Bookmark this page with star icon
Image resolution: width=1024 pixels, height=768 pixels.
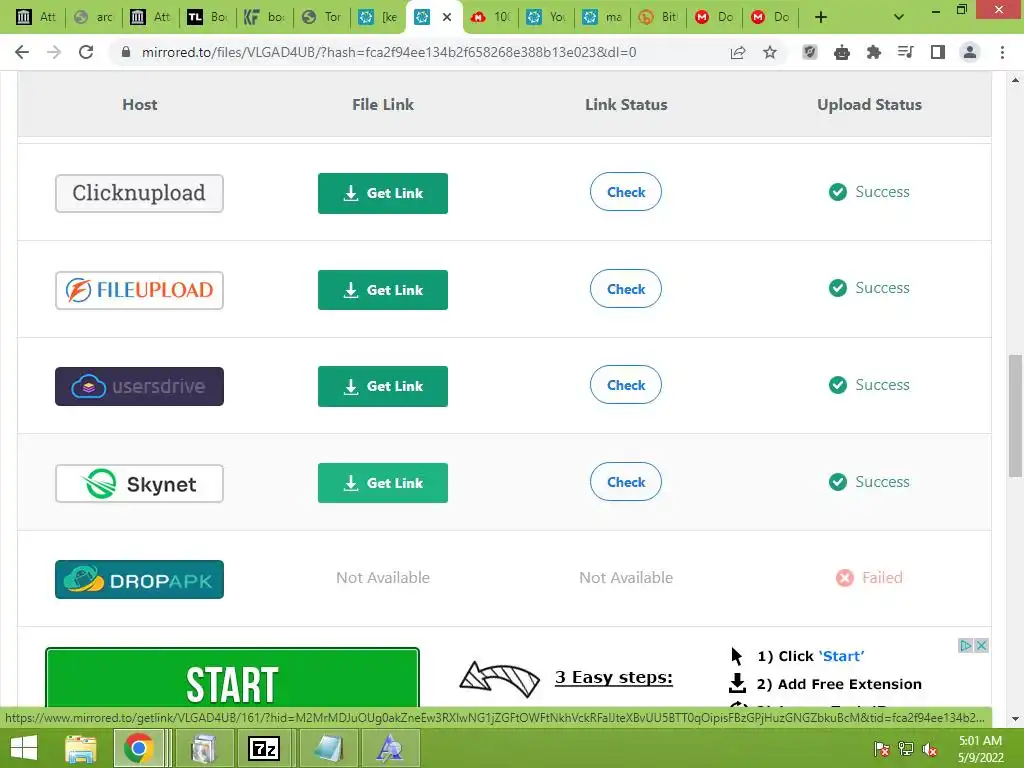pyautogui.click(x=770, y=52)
